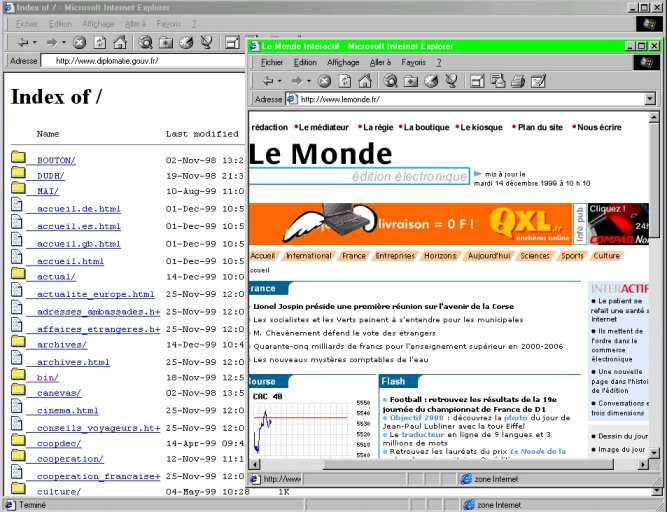Open the History pane in Le Monde window

(x=431, y=81)
